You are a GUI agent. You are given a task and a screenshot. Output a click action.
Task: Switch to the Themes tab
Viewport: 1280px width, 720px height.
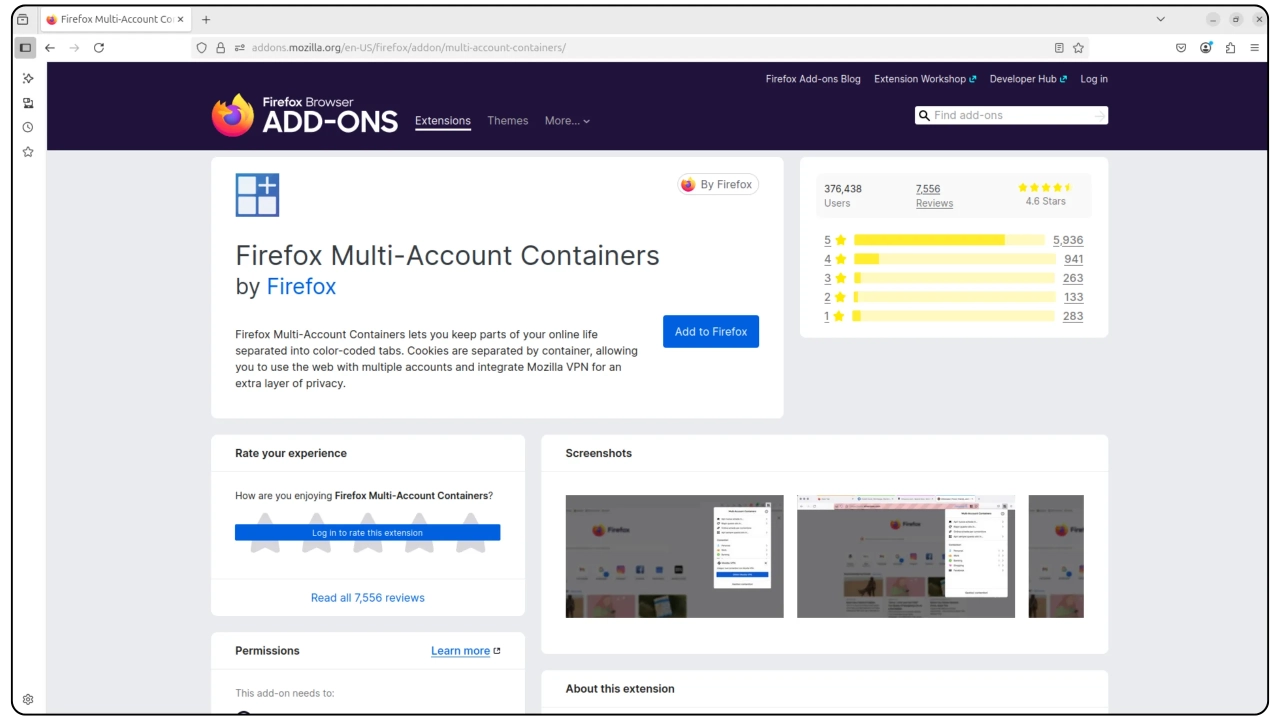coord(507,120)
